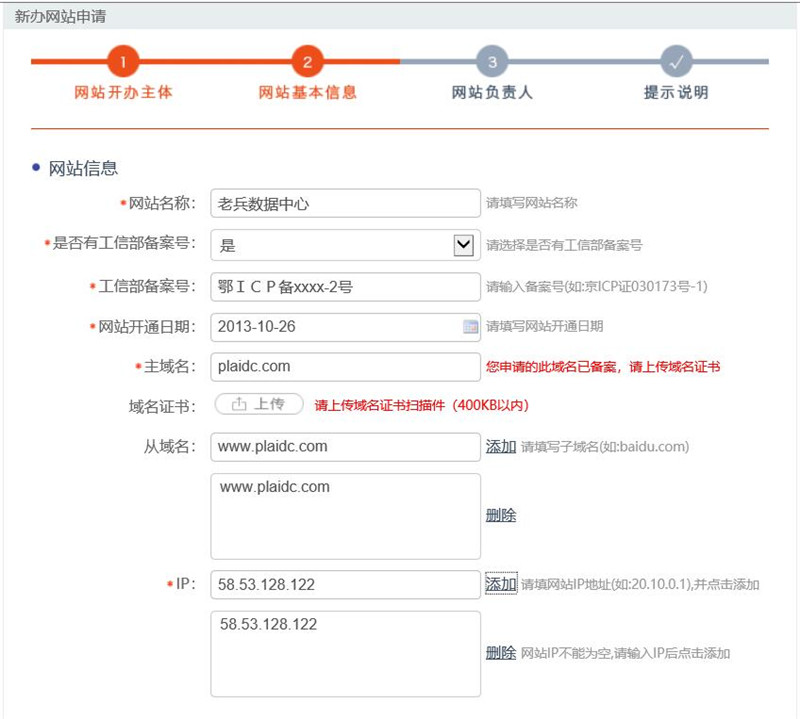Click 删除 link beside the IP list
This screenshot has width=800, height=719.
(501, 653)
